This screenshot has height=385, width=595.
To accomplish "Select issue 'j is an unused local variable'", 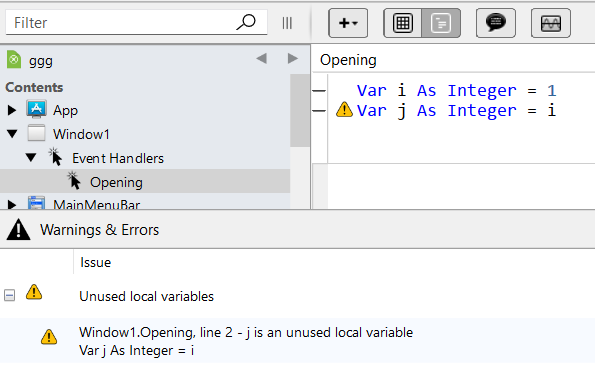I will tap(246, 332).
